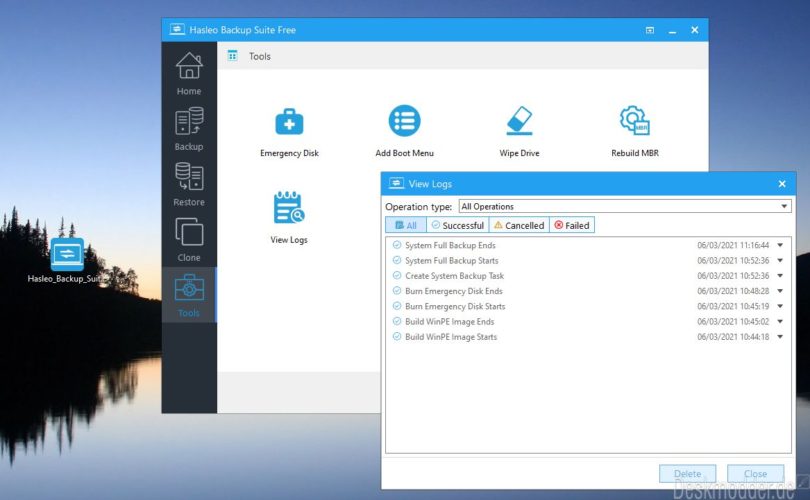Open Hasleo_Backup_Suite desktop shortcut
The height and width of the screenshot is (500, 810).
click(67, 261)
